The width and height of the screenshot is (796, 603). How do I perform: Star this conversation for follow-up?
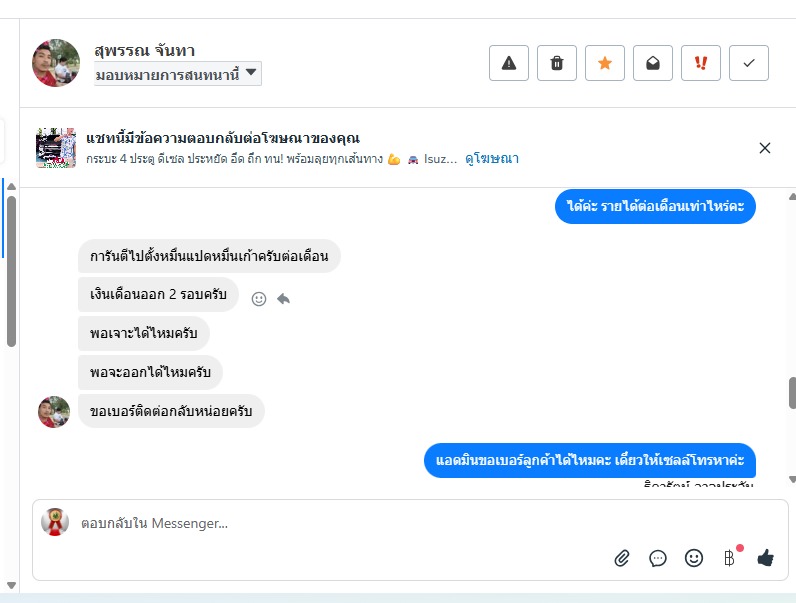pyautogui.click(x=605, y=63)
